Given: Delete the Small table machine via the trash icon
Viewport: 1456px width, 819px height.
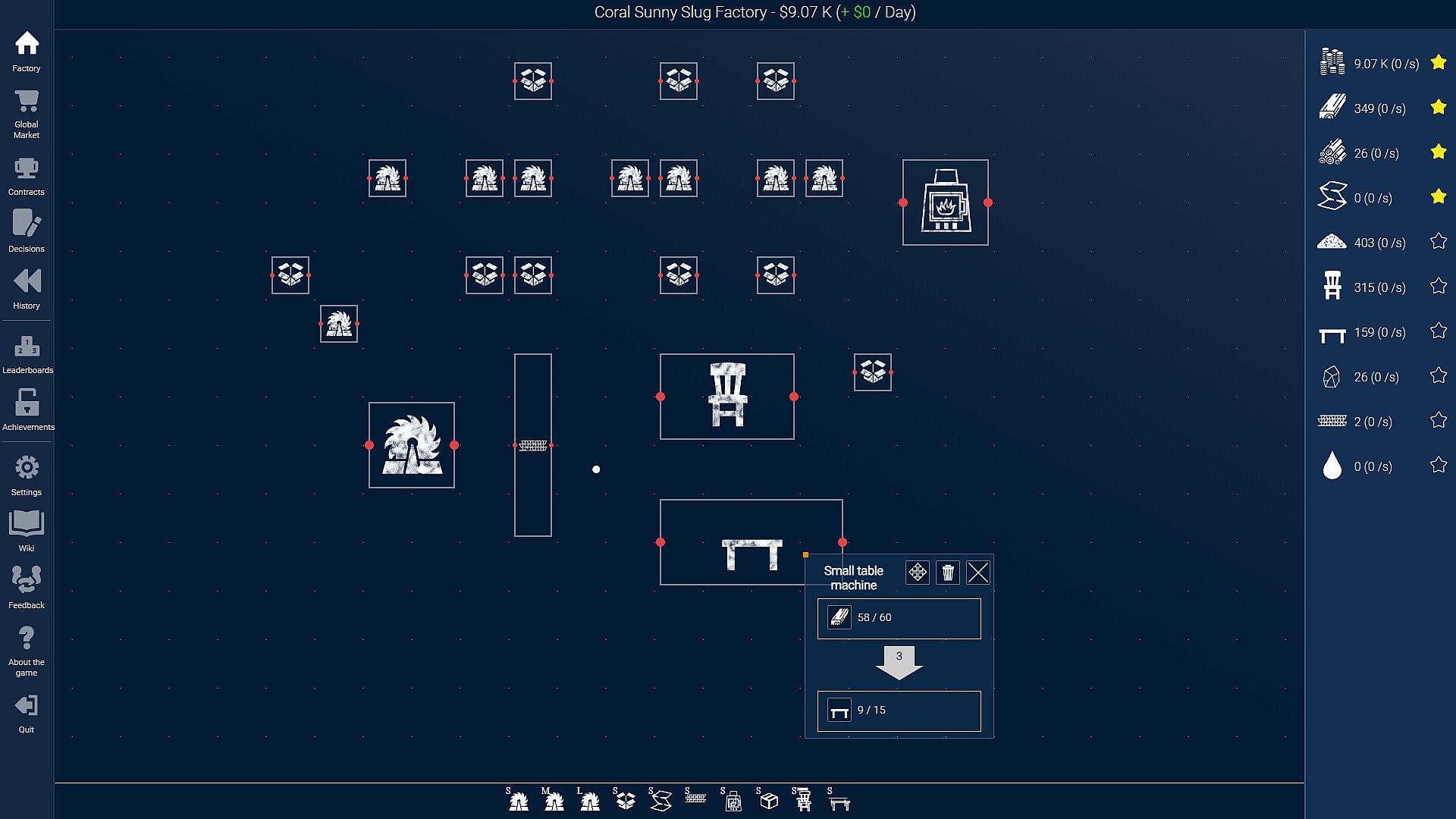Looking at the screenshot, I should click(948, 573).
